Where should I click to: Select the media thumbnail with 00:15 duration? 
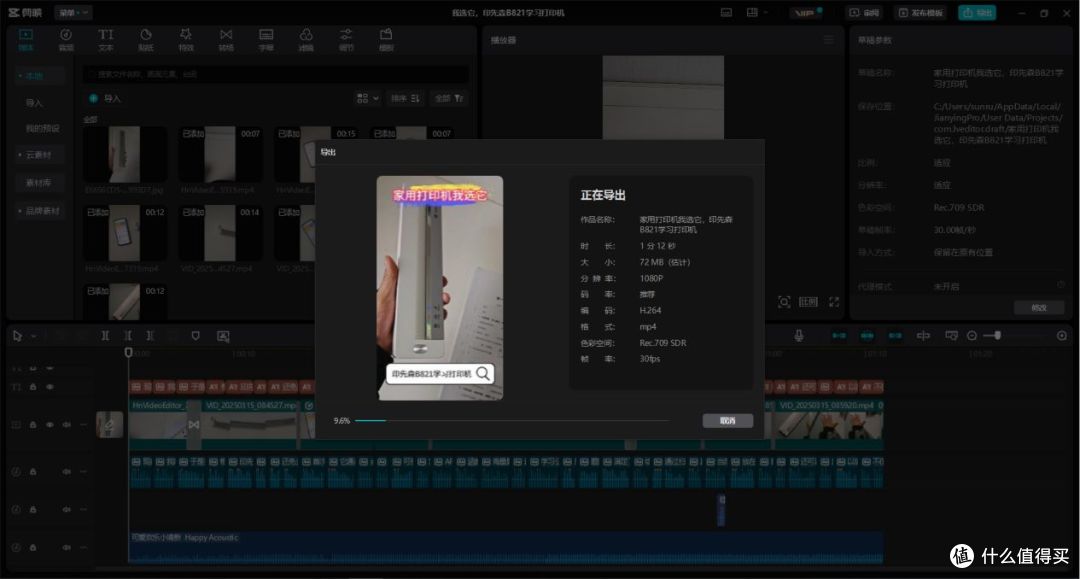point(315,154)
